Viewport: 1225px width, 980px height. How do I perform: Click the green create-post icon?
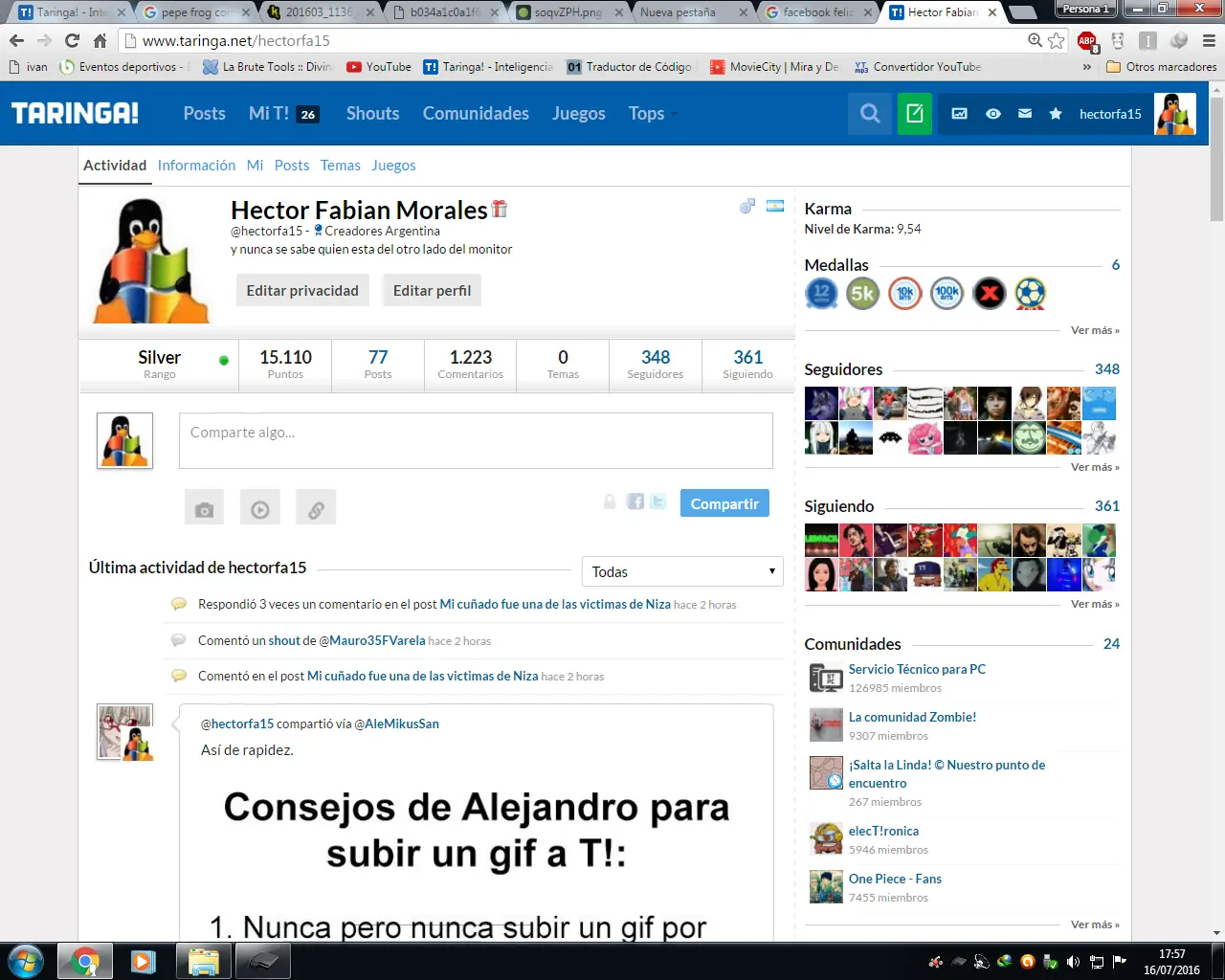(915, 114)
